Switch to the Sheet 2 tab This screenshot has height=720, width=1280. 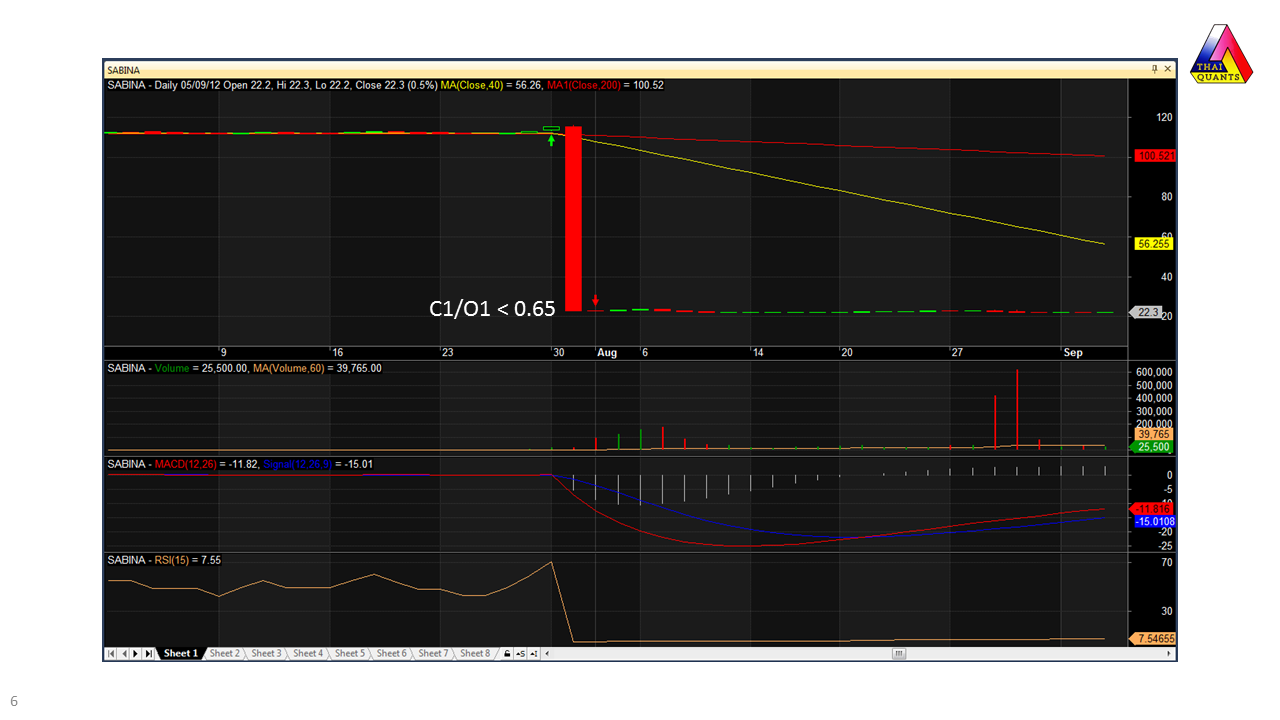click(224, 654)
